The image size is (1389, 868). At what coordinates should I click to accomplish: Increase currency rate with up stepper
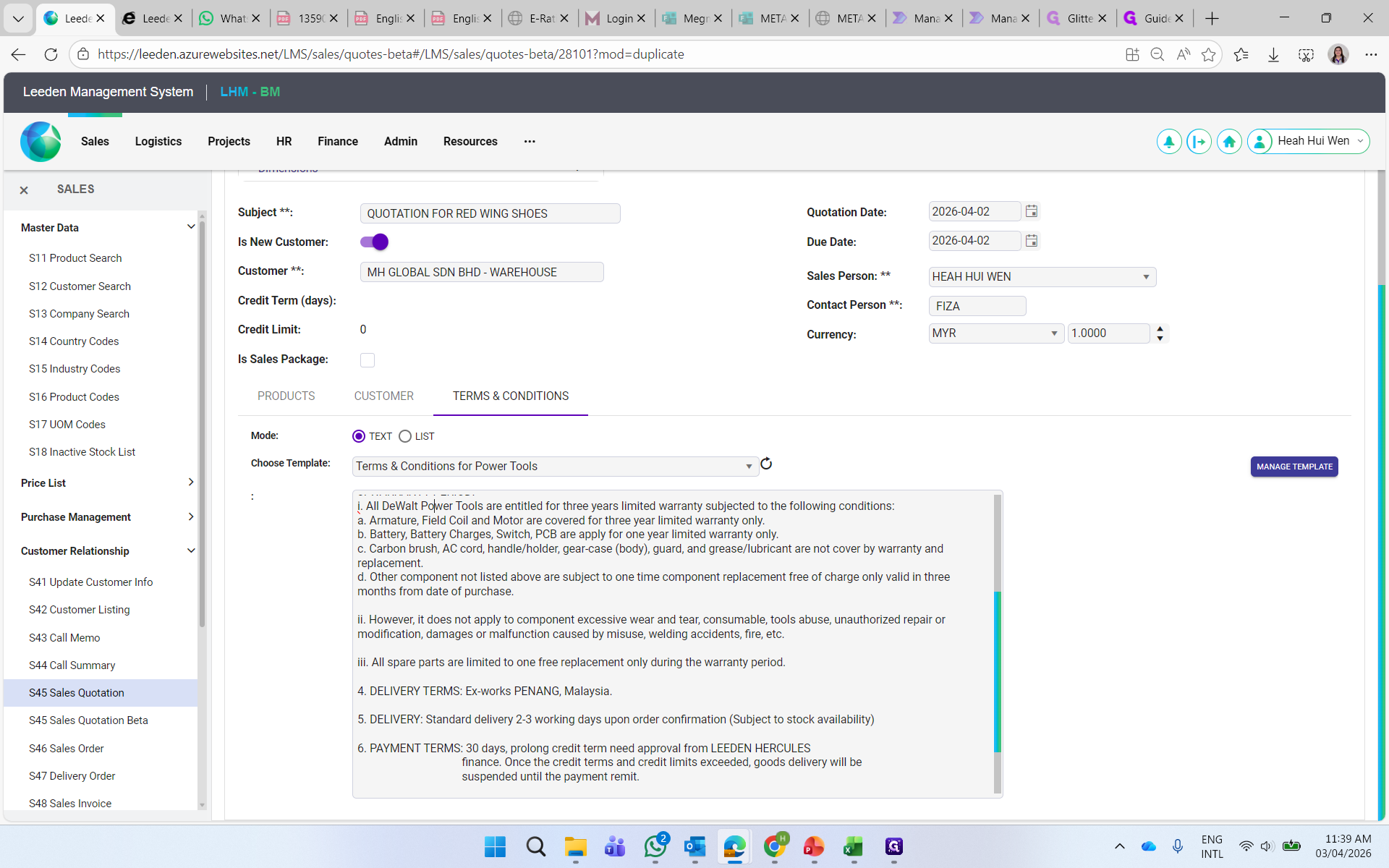[x=1160, y=329]
